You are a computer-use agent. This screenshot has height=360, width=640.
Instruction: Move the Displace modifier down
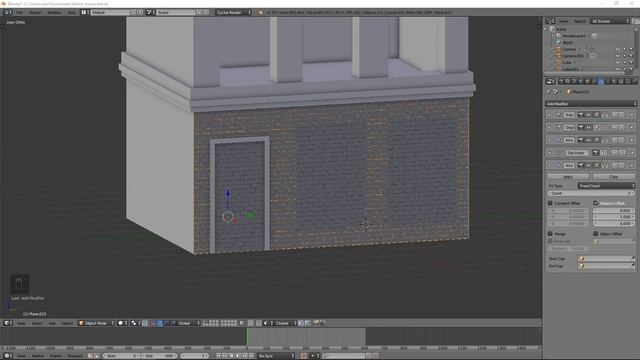pyautogui.click(x=622, y=127)
